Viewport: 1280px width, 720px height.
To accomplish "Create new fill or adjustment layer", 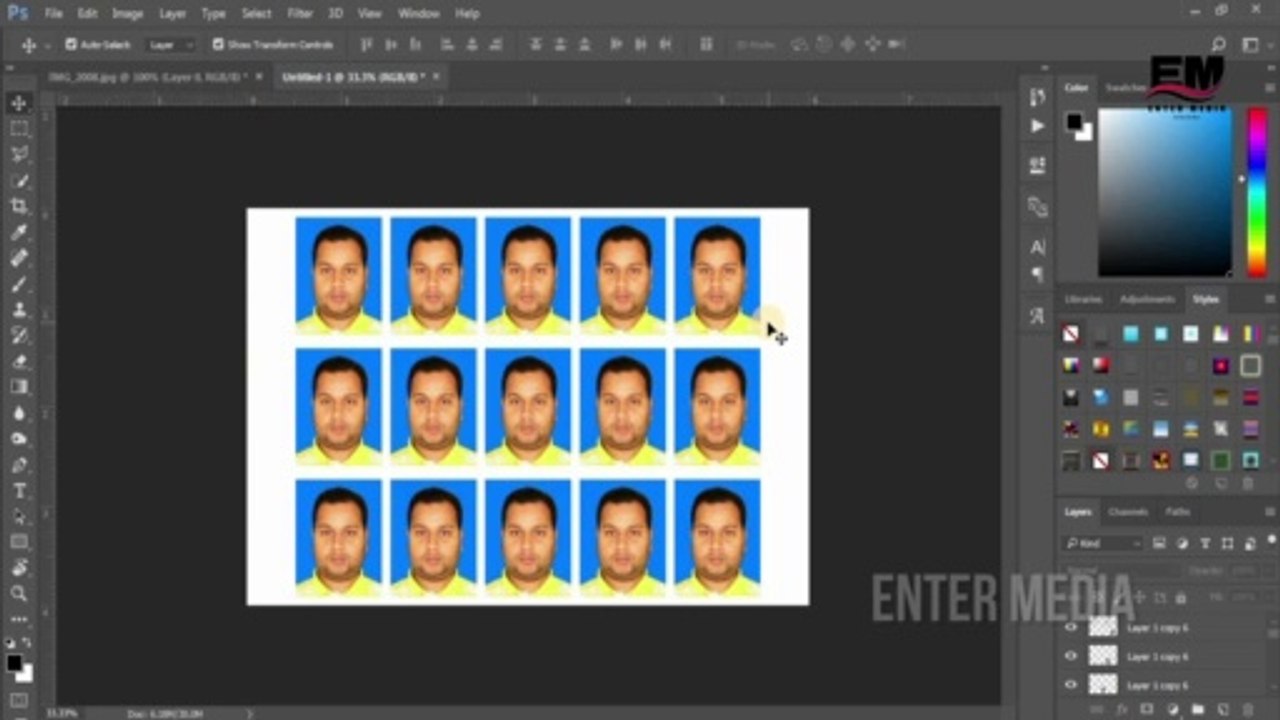I will (1173, 710).
